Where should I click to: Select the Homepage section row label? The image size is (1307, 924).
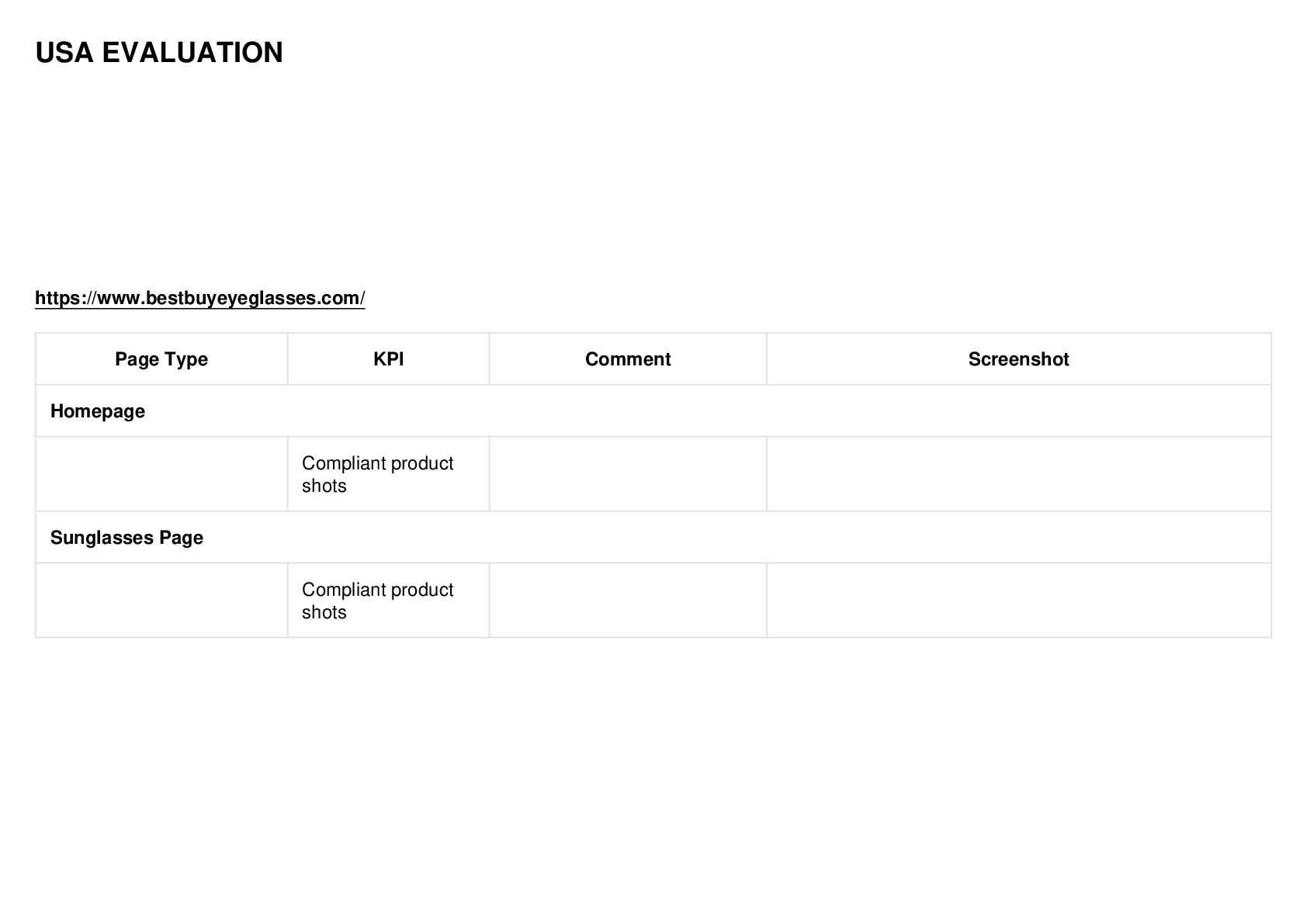click(x=98, y=411)
